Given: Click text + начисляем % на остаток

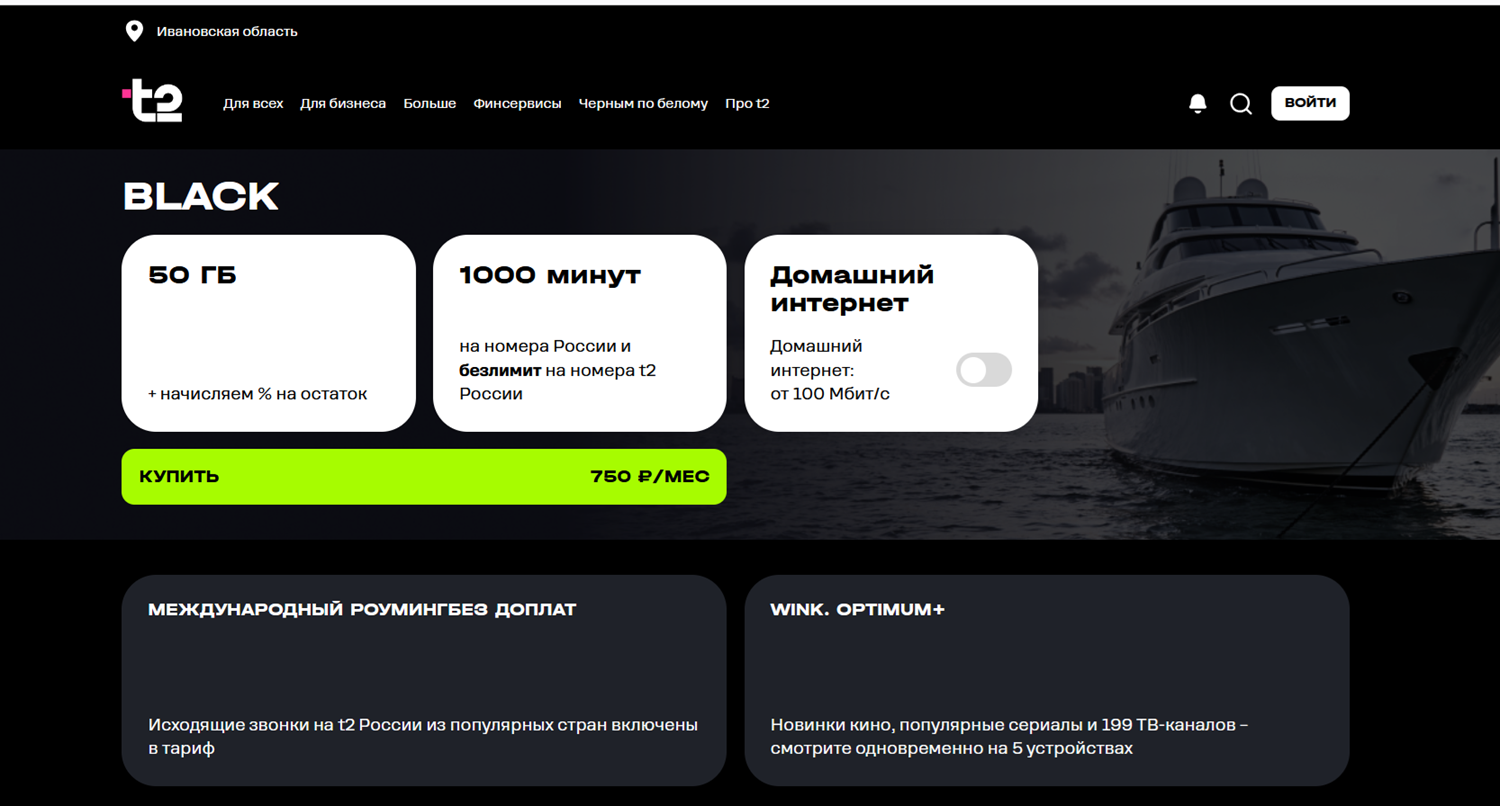Looking at the screenshot, I should tap(257, 394).
